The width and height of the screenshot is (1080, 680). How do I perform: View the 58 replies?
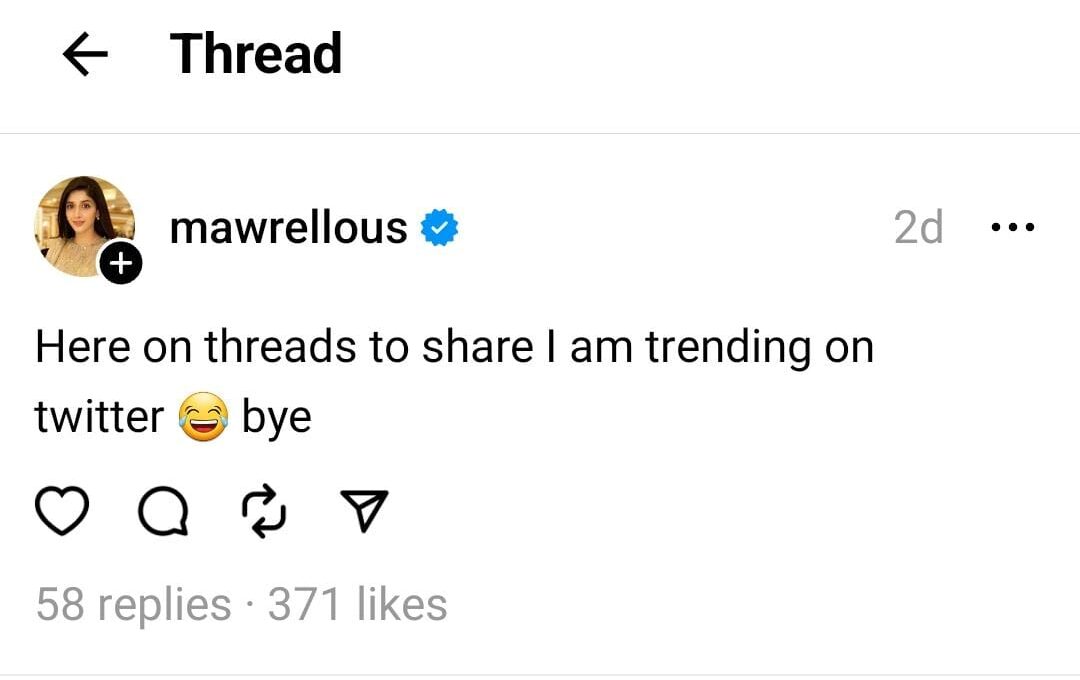pos(133,605)
